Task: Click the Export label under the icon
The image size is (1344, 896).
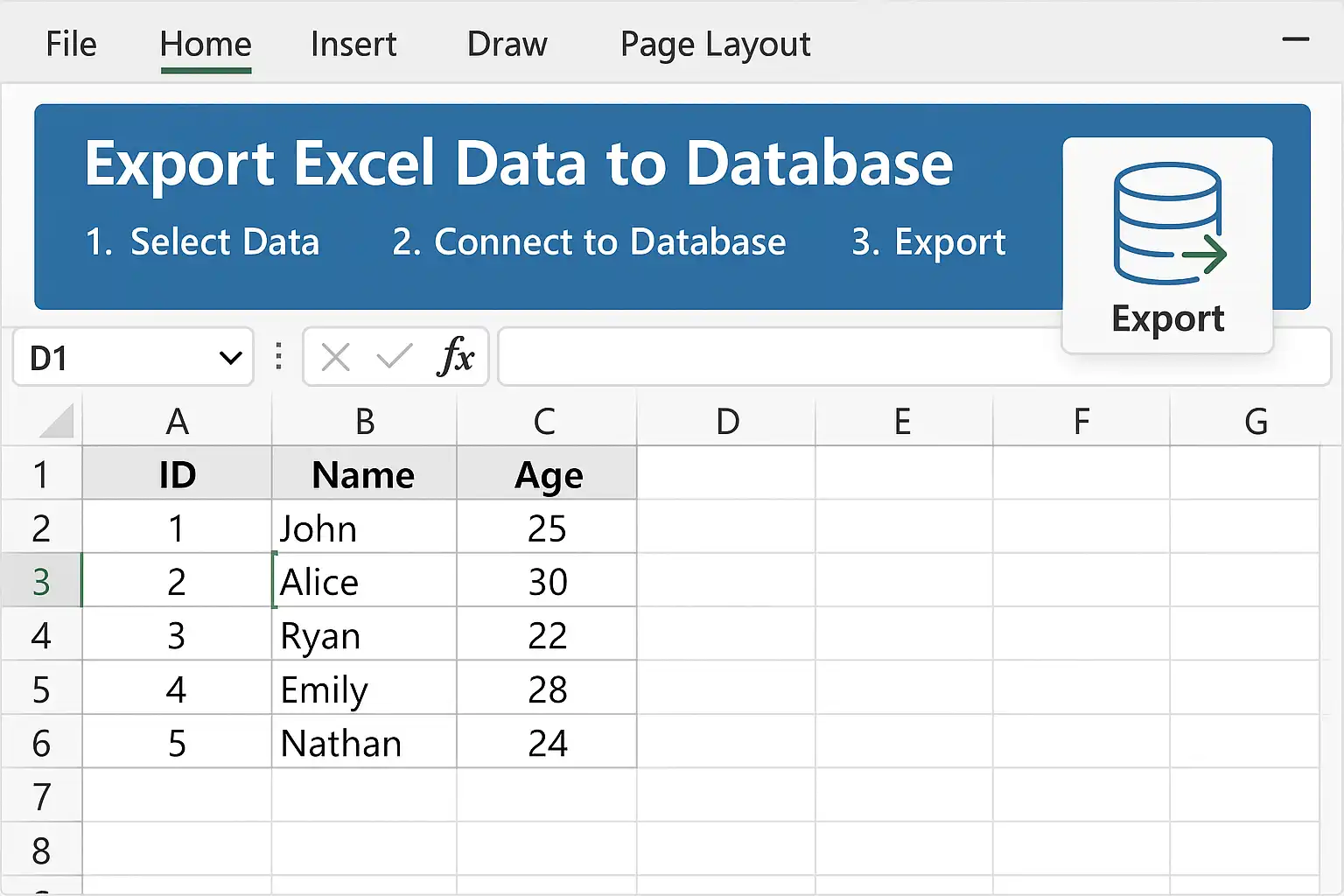Action: tap(1167, 319)
